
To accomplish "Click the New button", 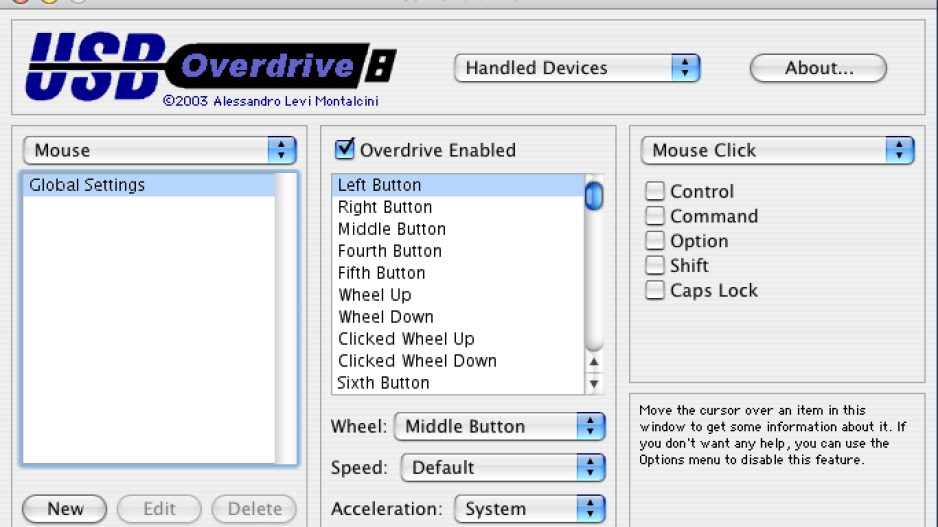I will click(x=65, y=508).
